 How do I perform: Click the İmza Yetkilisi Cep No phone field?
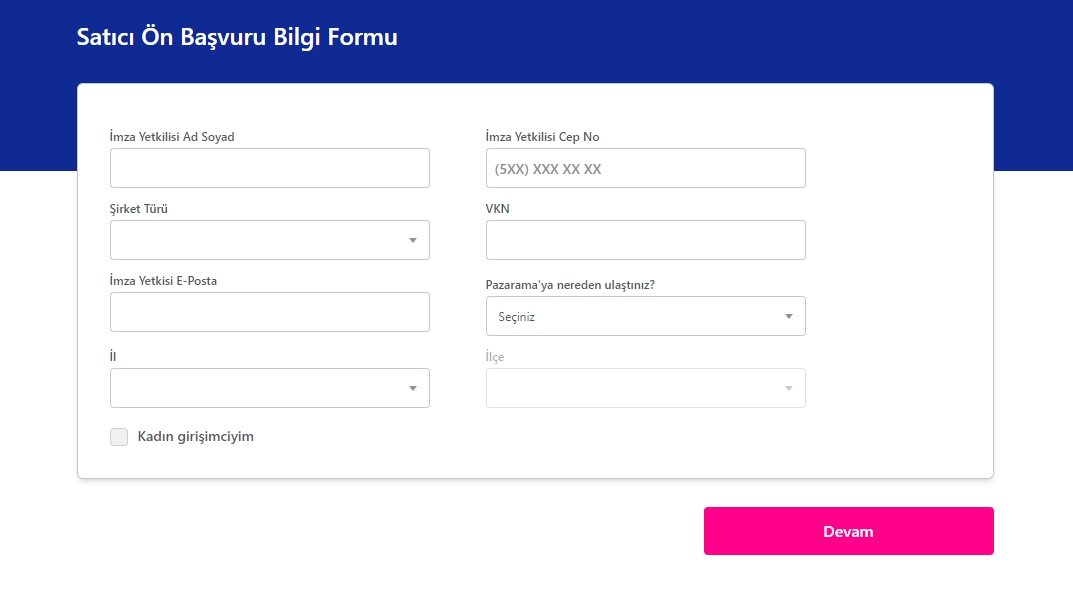point(645,168)
